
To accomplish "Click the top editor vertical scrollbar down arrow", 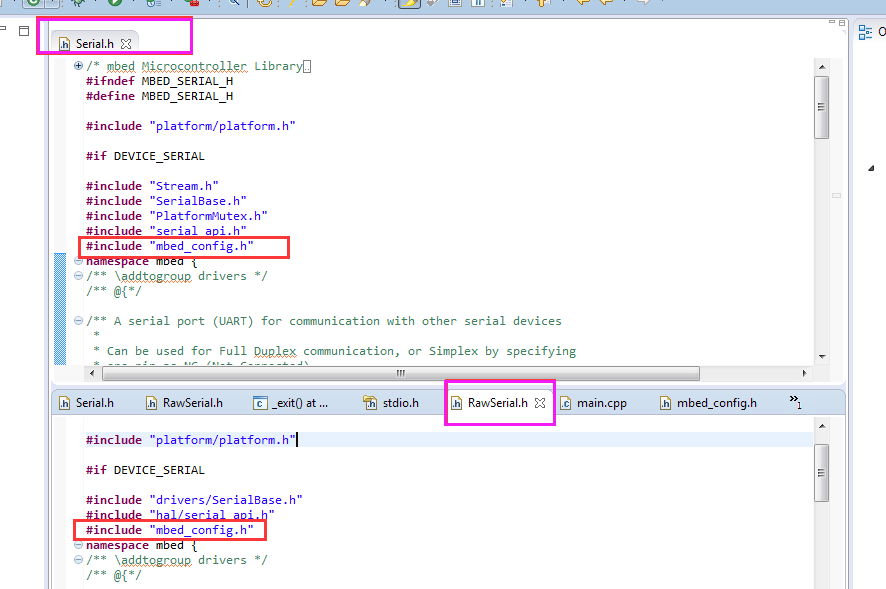I will pos(822,357).
